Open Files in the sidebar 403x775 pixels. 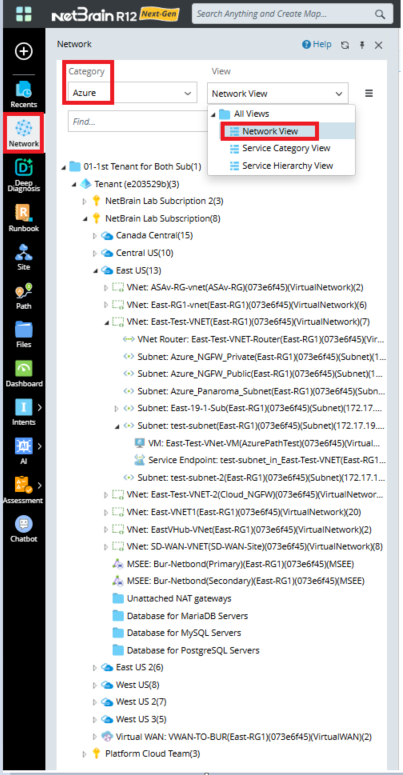point(23,334)
